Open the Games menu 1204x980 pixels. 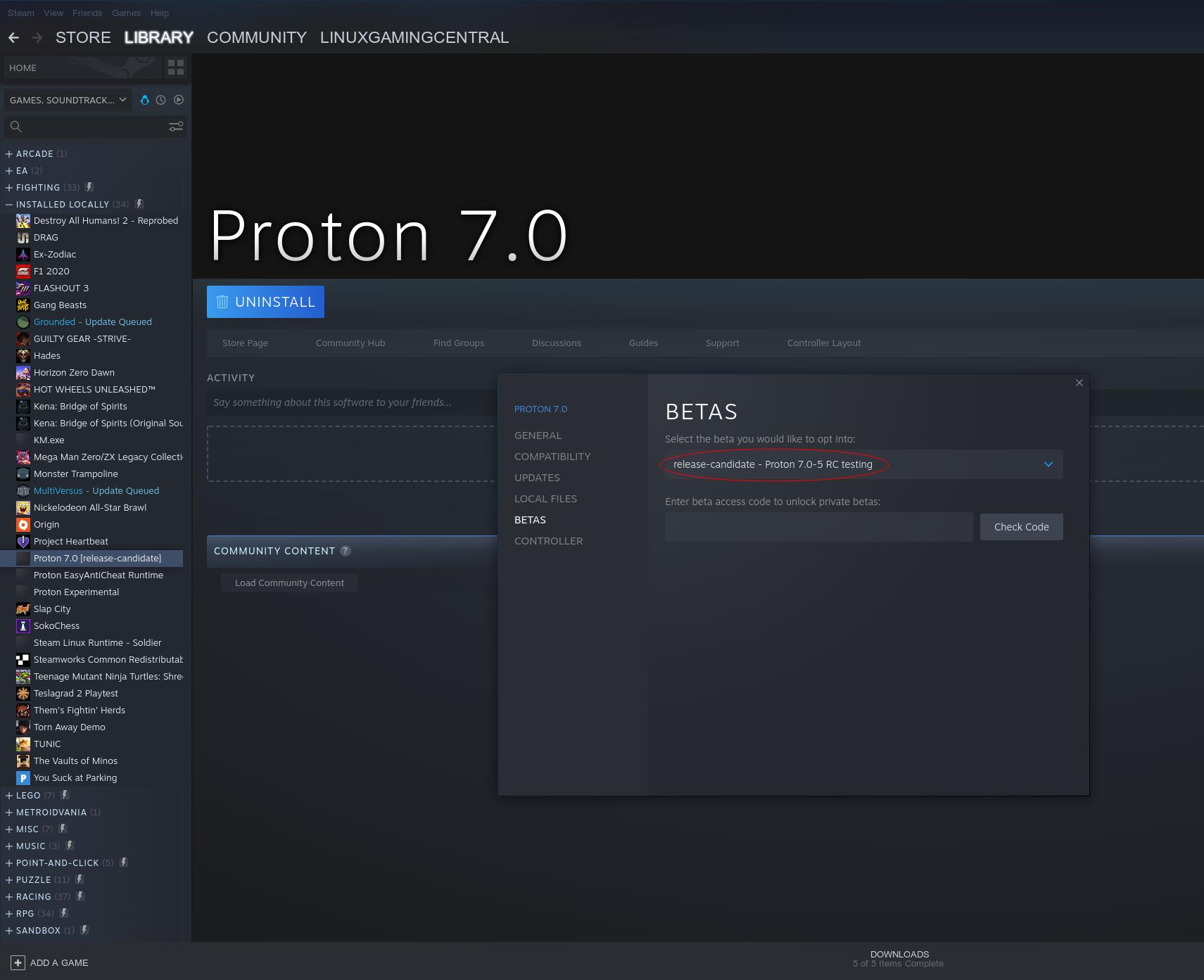pos(127,13)
